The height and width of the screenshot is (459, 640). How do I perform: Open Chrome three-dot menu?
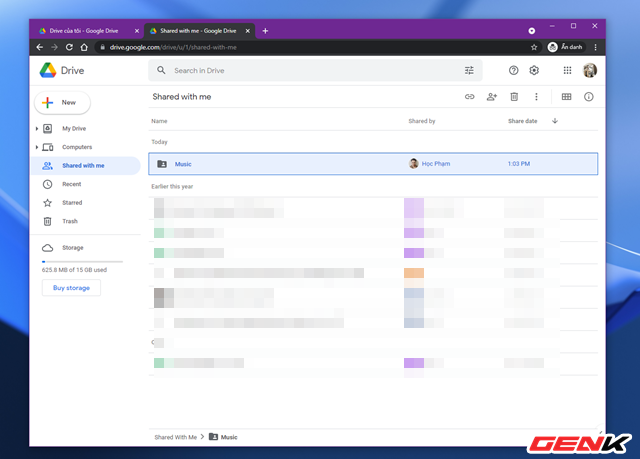click(596, 47)
